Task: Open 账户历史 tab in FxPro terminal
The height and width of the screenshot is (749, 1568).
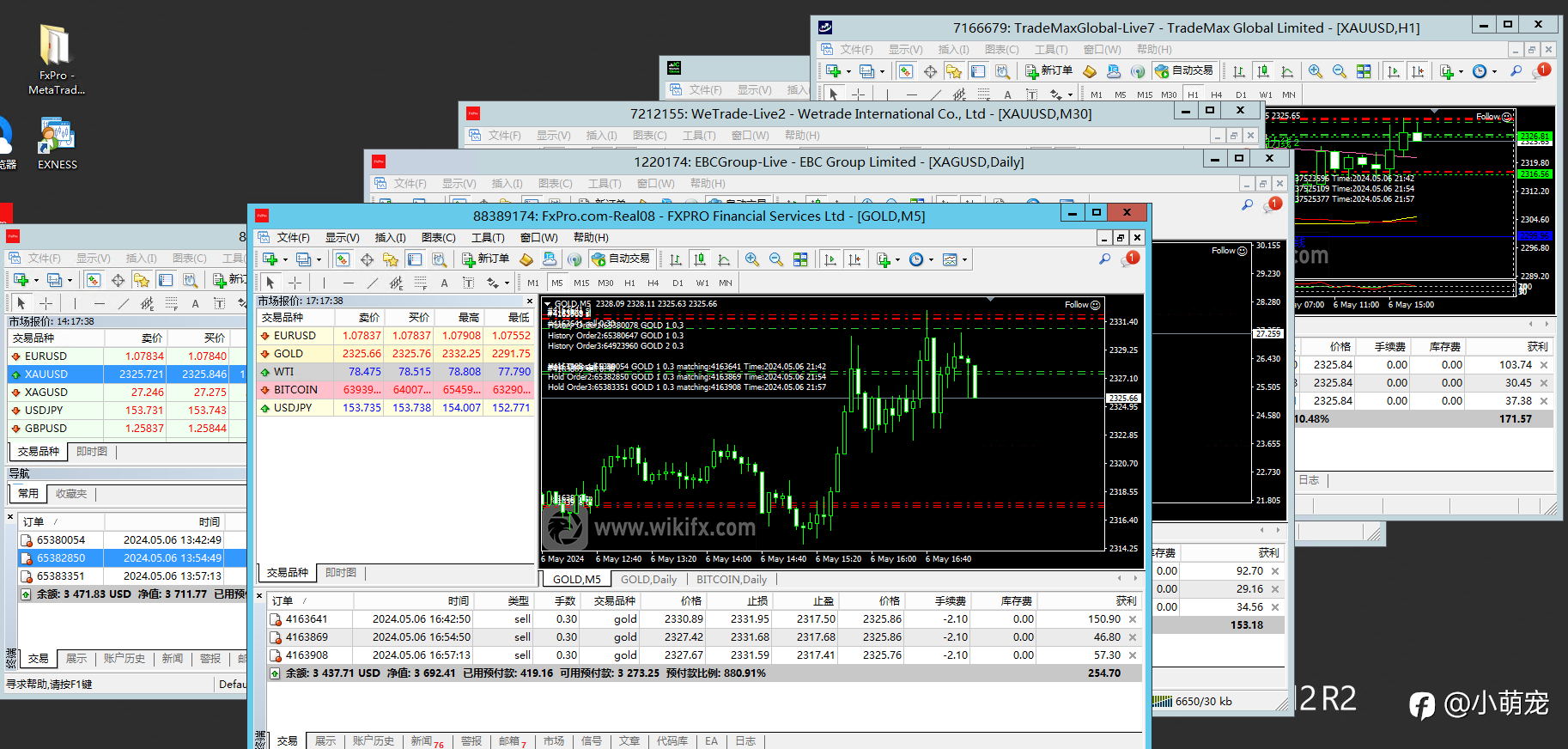Action: point(374,741)
